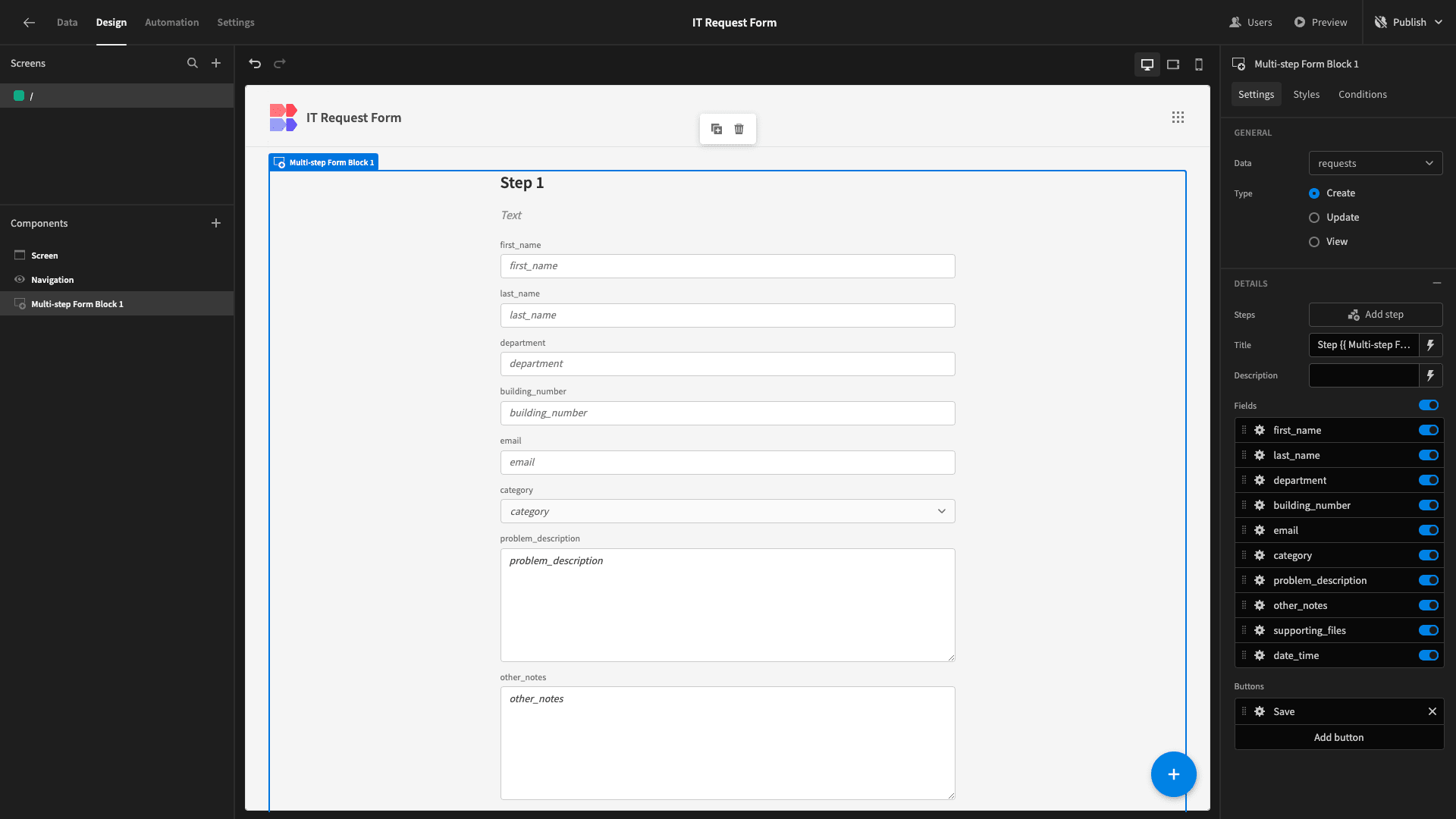Click the Add step button

1376,314
